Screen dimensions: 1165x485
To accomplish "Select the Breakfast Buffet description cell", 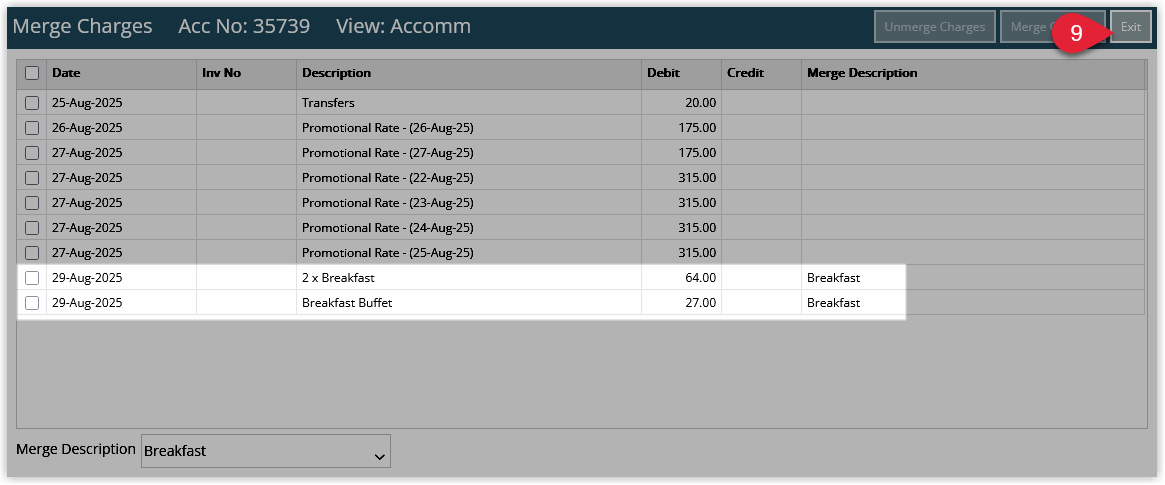I will point(469,303).
